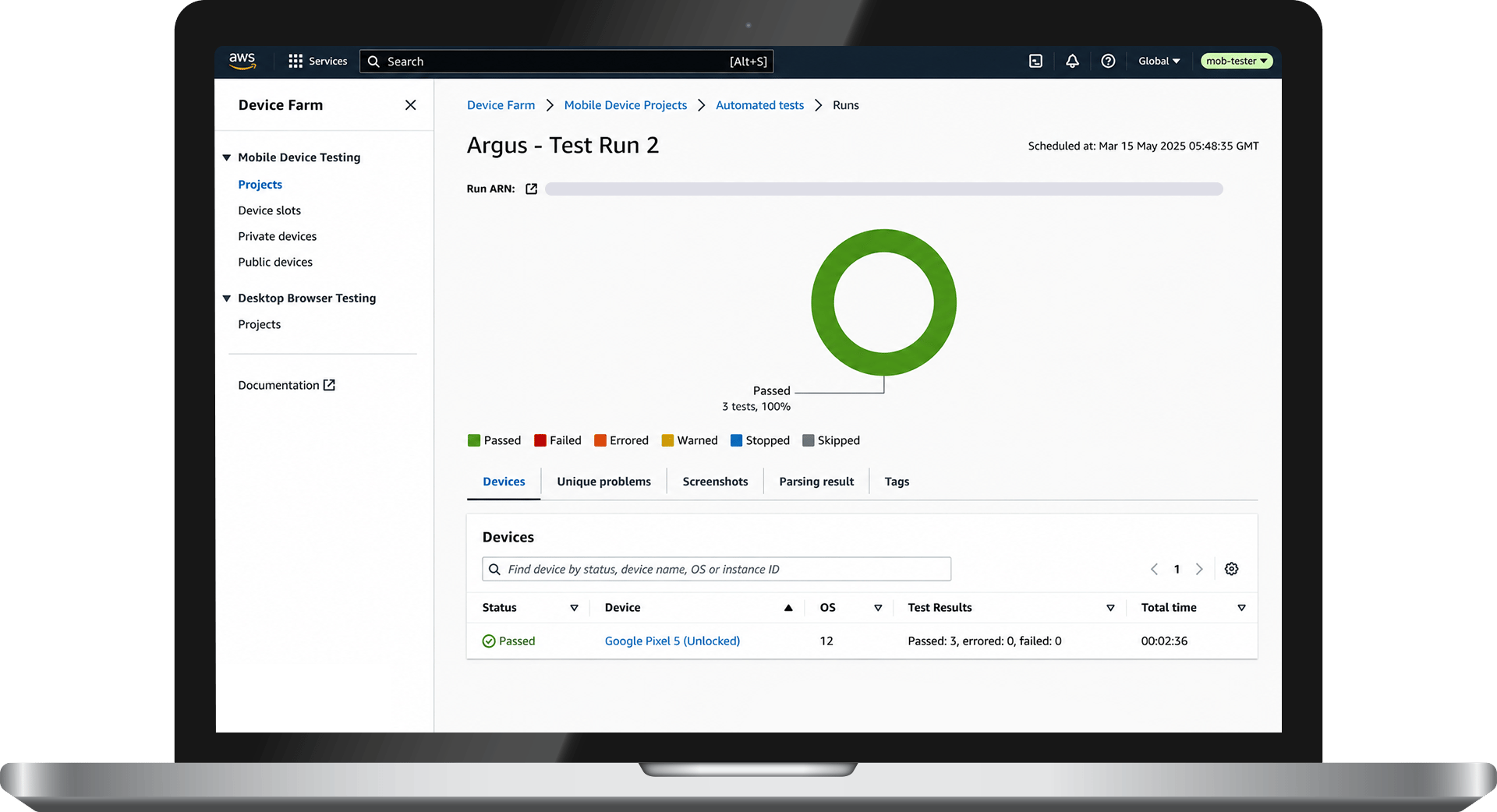Open the Global region dropdown
Image resolution: width=1497 pixels, height=812 pixels.
point(1159,61)
